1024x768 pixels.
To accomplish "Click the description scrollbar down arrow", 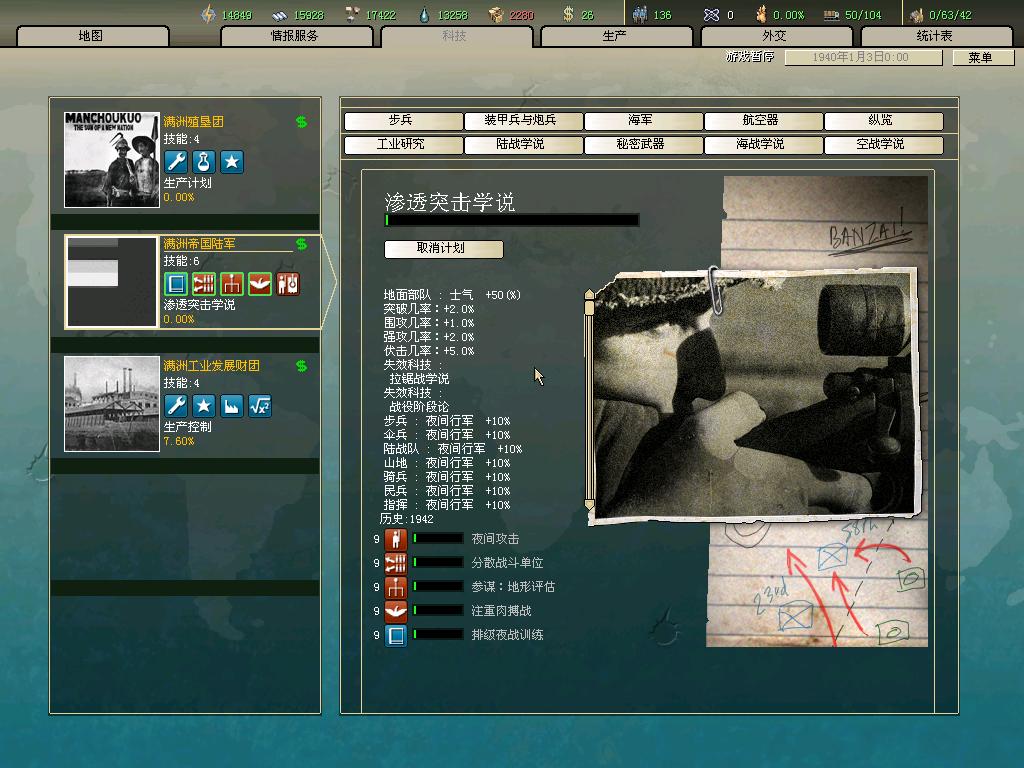I will (x=589, y=505).
